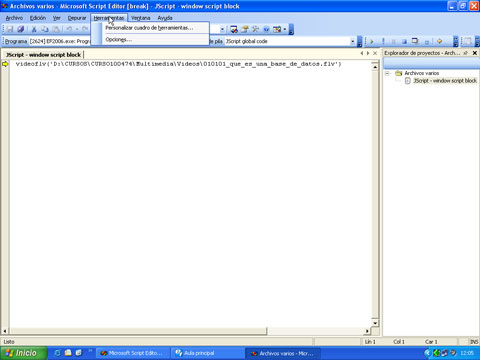Click the Cut scissors icon
Image resolution: width=480 pixels, height=360 pixels.
[x=34, y=29]
